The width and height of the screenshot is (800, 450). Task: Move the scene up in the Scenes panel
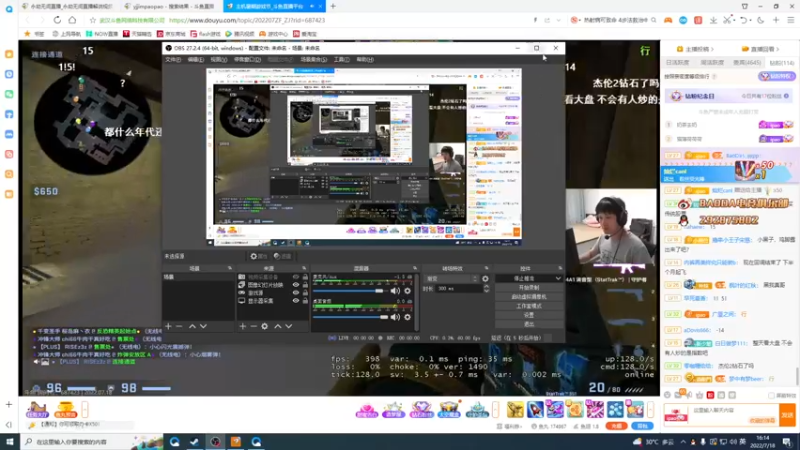click(x=192, y=326)
